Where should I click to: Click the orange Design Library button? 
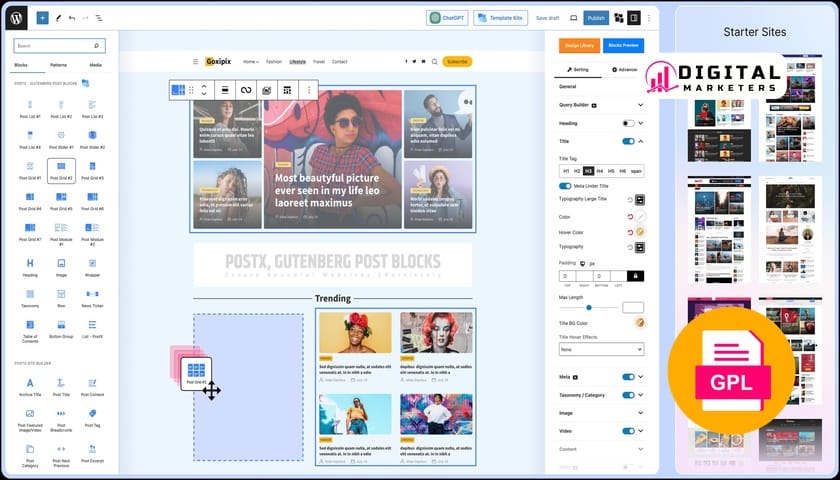coord(578,45)
